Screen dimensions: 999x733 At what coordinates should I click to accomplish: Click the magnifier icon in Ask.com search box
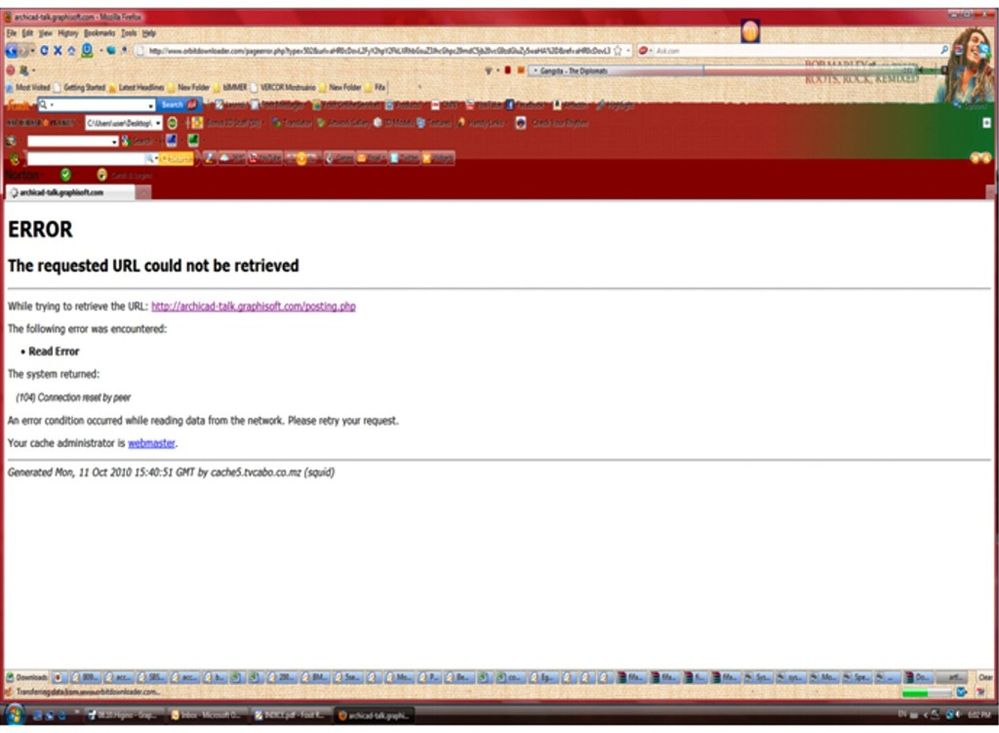point(944,50)
